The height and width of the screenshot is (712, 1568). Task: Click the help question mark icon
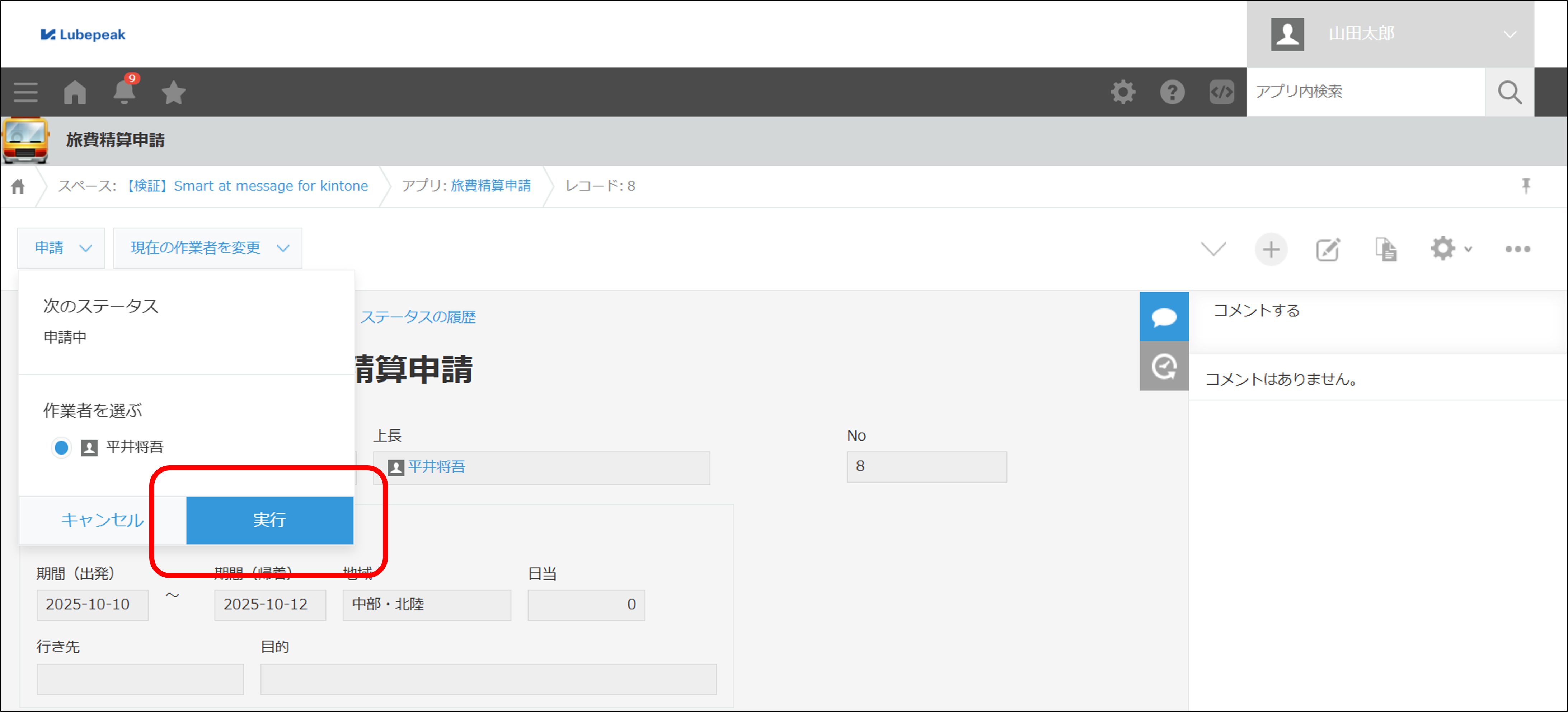[x=1172, y=92]
